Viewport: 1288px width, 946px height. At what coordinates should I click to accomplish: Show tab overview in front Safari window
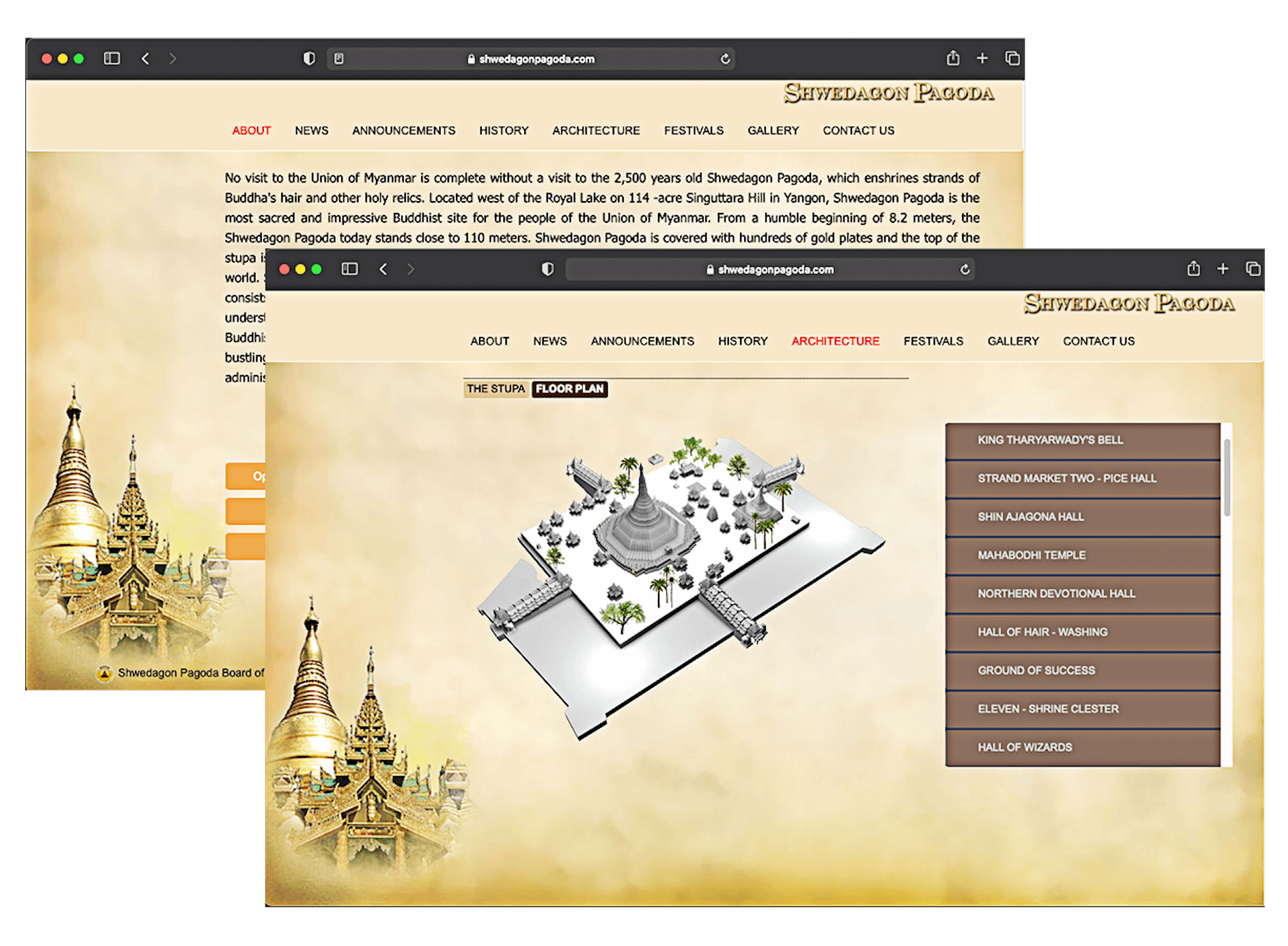[1252, 269]
